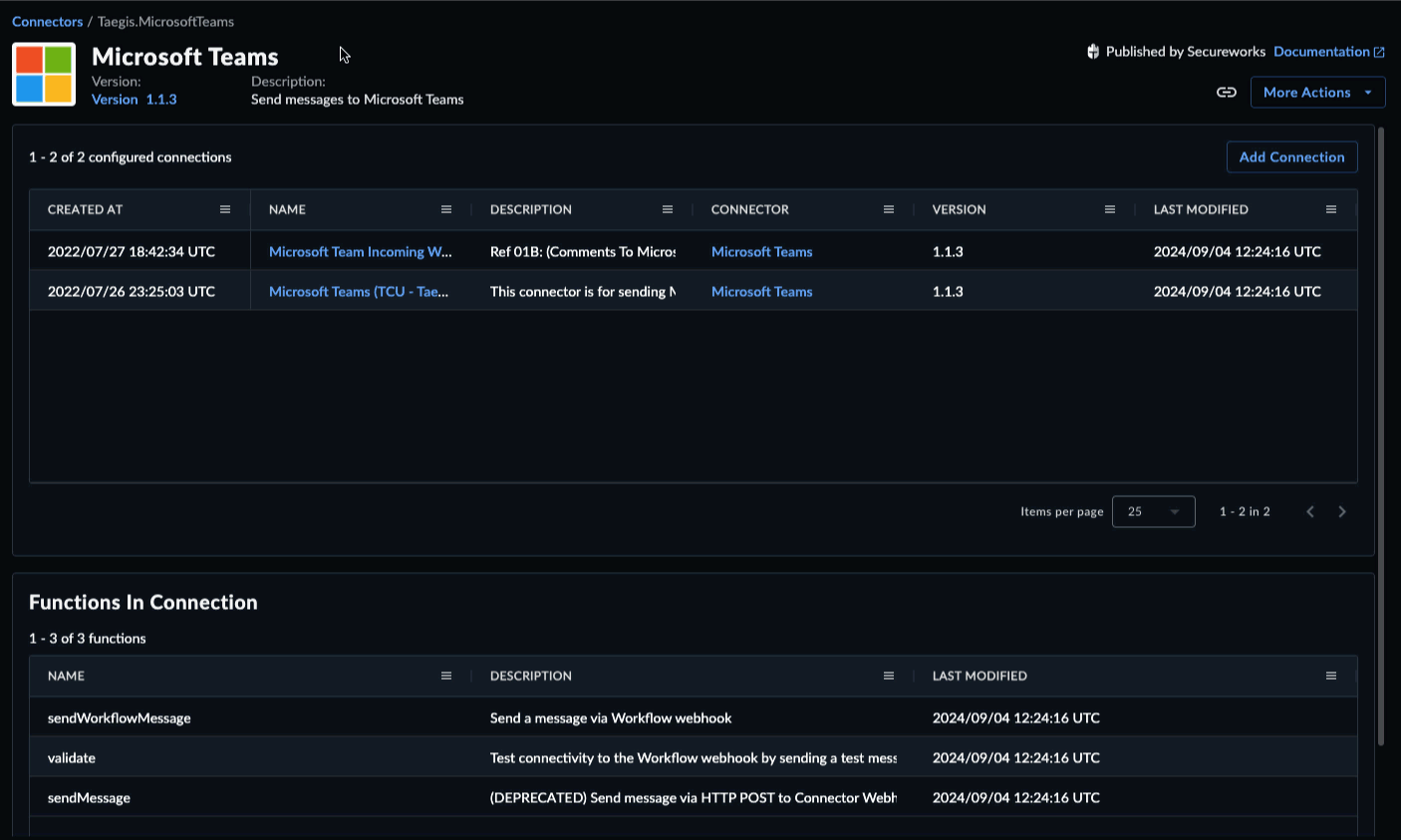Click the Secureworks publisher shield icon

pos(1093,52)
